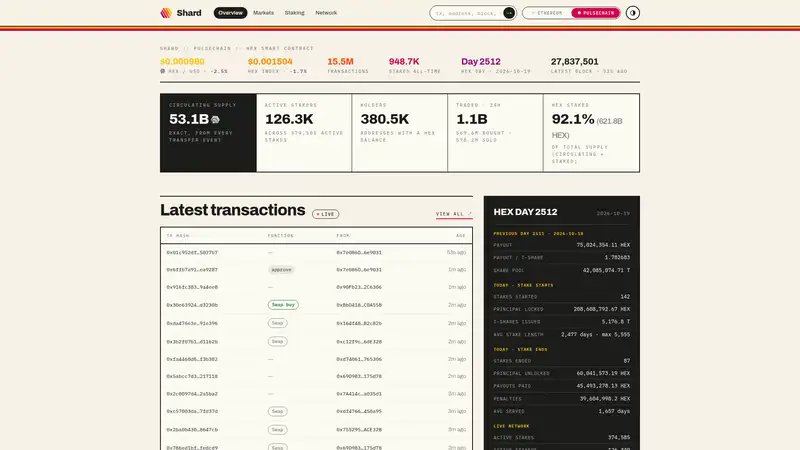Screen dimensions: 800x450
Task: Switch network to Ethereum
Action: [546, 13]
